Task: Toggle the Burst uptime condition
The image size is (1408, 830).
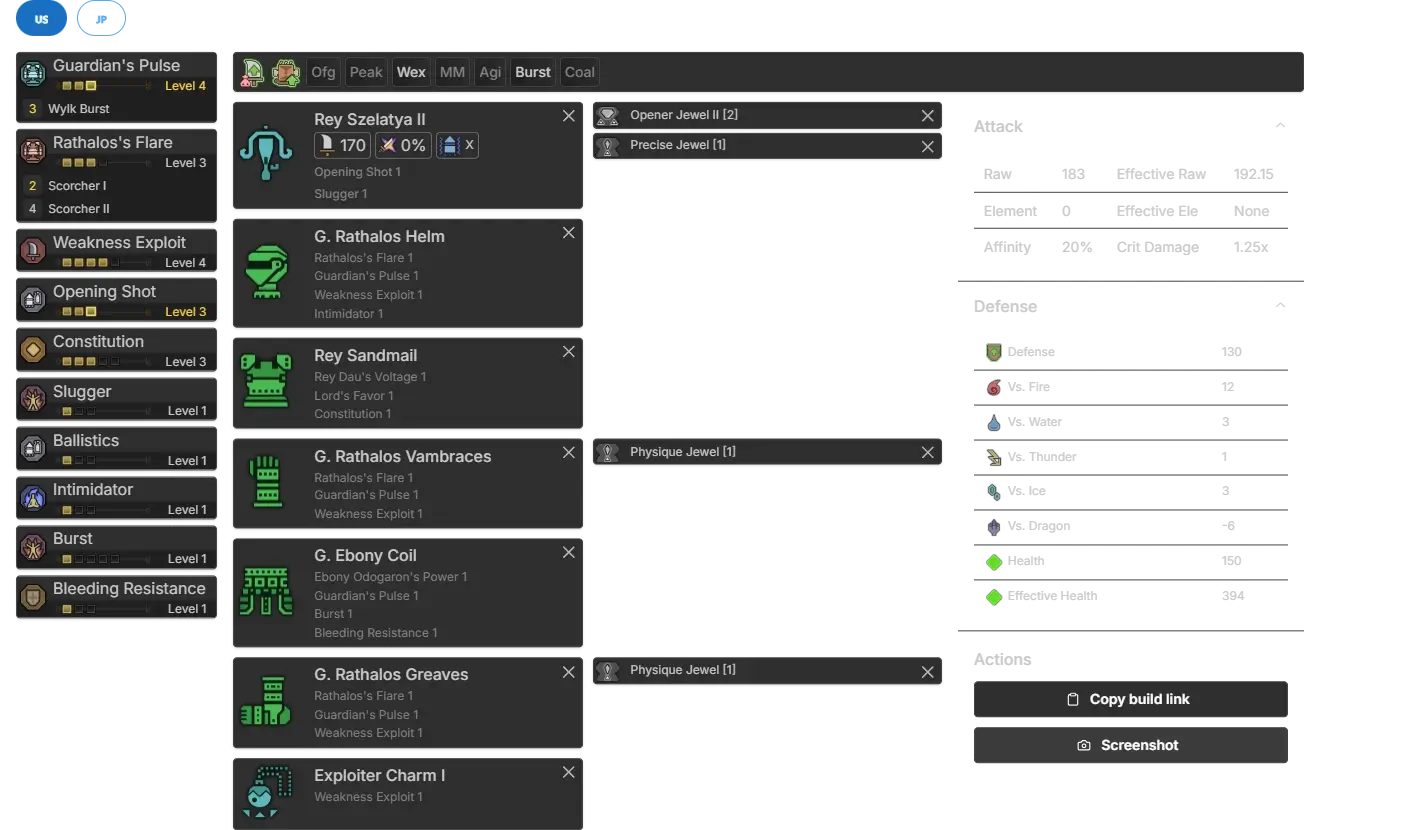Action: point(532,72)
